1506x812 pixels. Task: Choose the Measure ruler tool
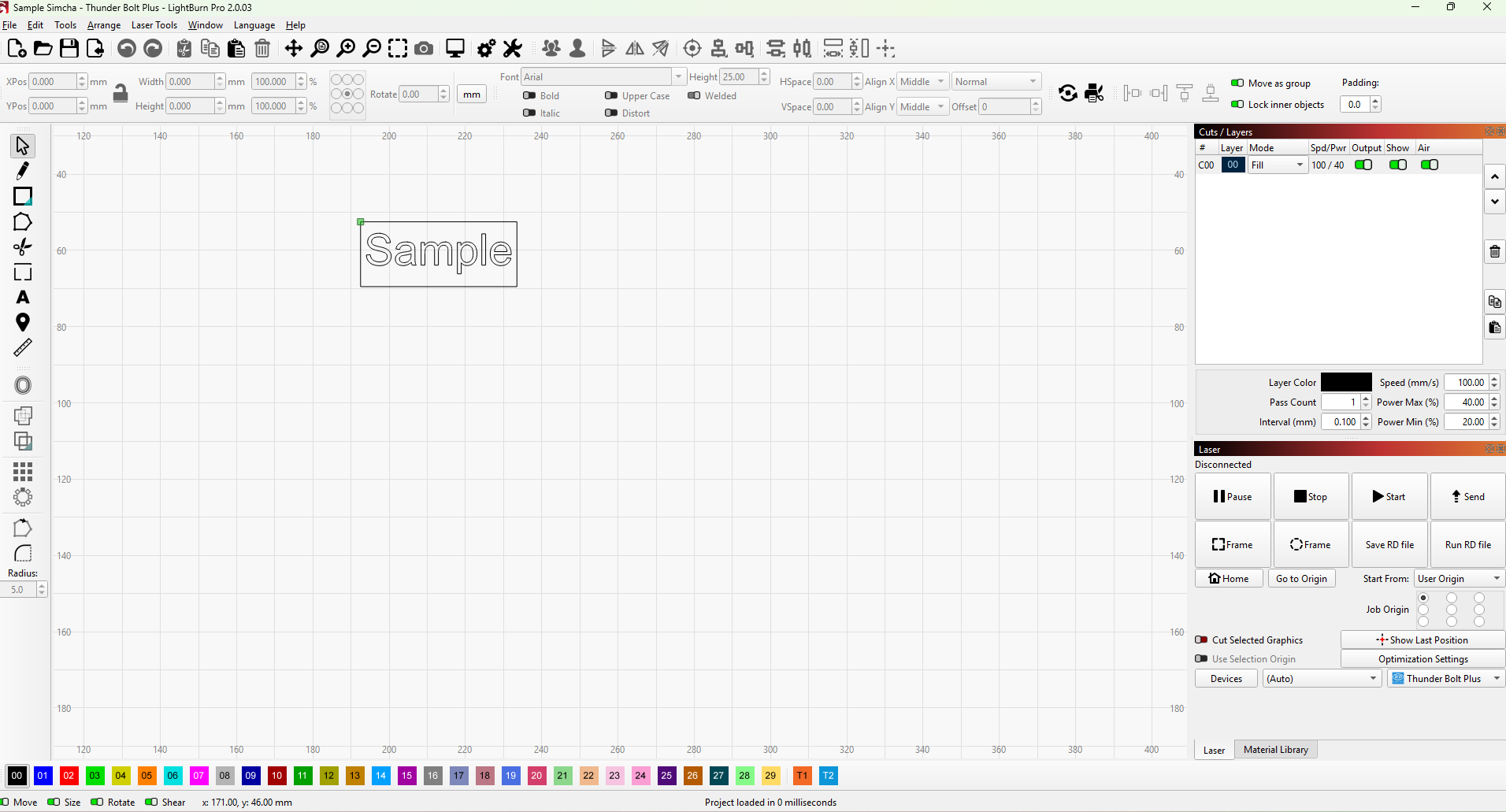tap(23, 347)
